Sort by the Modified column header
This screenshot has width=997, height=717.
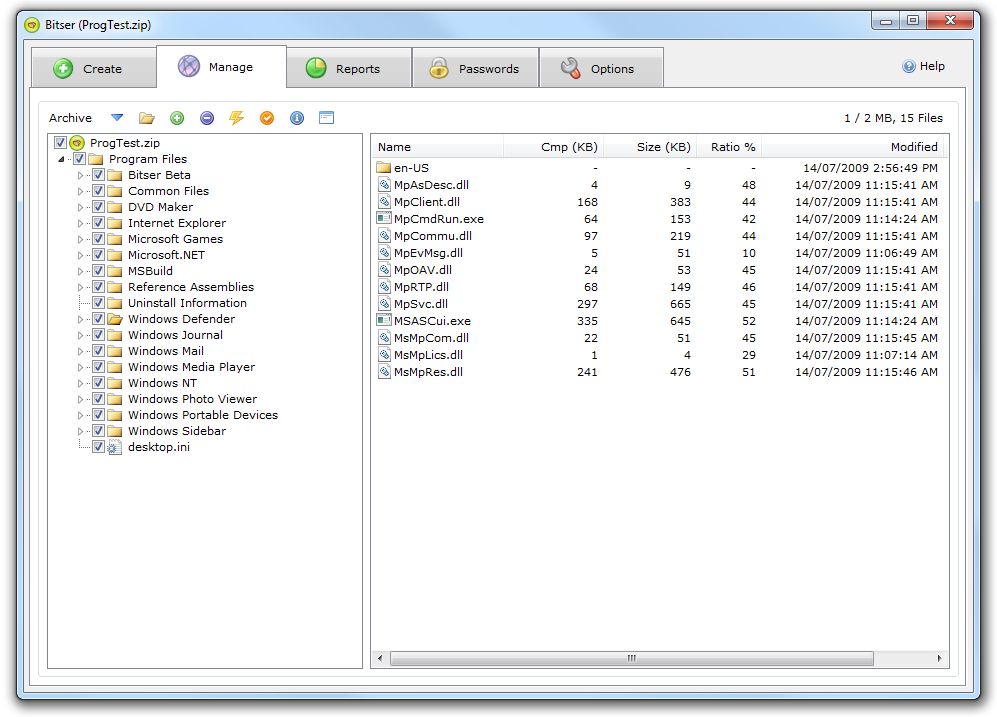(x=852, y=147)
